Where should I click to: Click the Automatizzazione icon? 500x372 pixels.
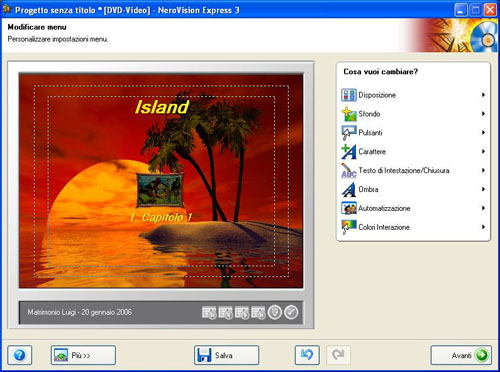(349, 208)
